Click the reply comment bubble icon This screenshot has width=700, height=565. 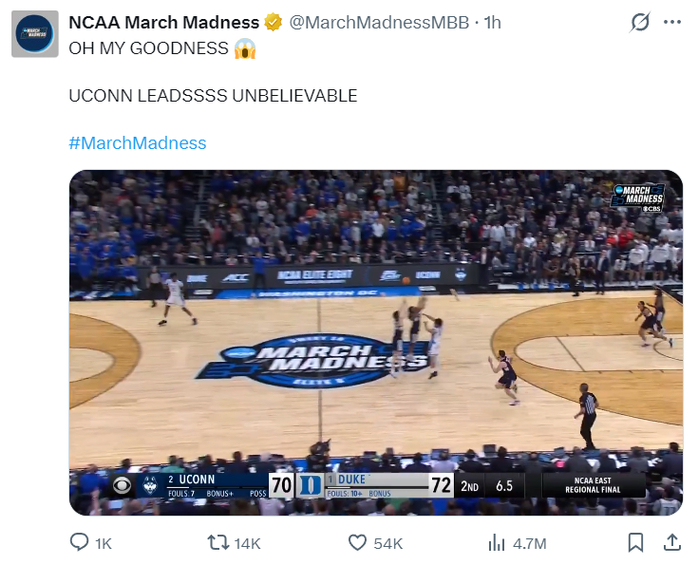79,543
